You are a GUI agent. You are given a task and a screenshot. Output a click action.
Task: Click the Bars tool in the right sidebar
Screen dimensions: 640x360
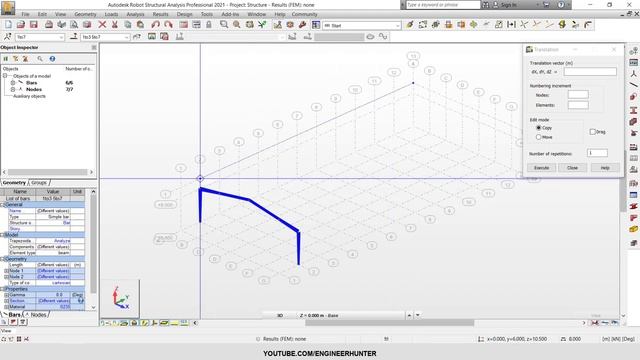(633, 85)
